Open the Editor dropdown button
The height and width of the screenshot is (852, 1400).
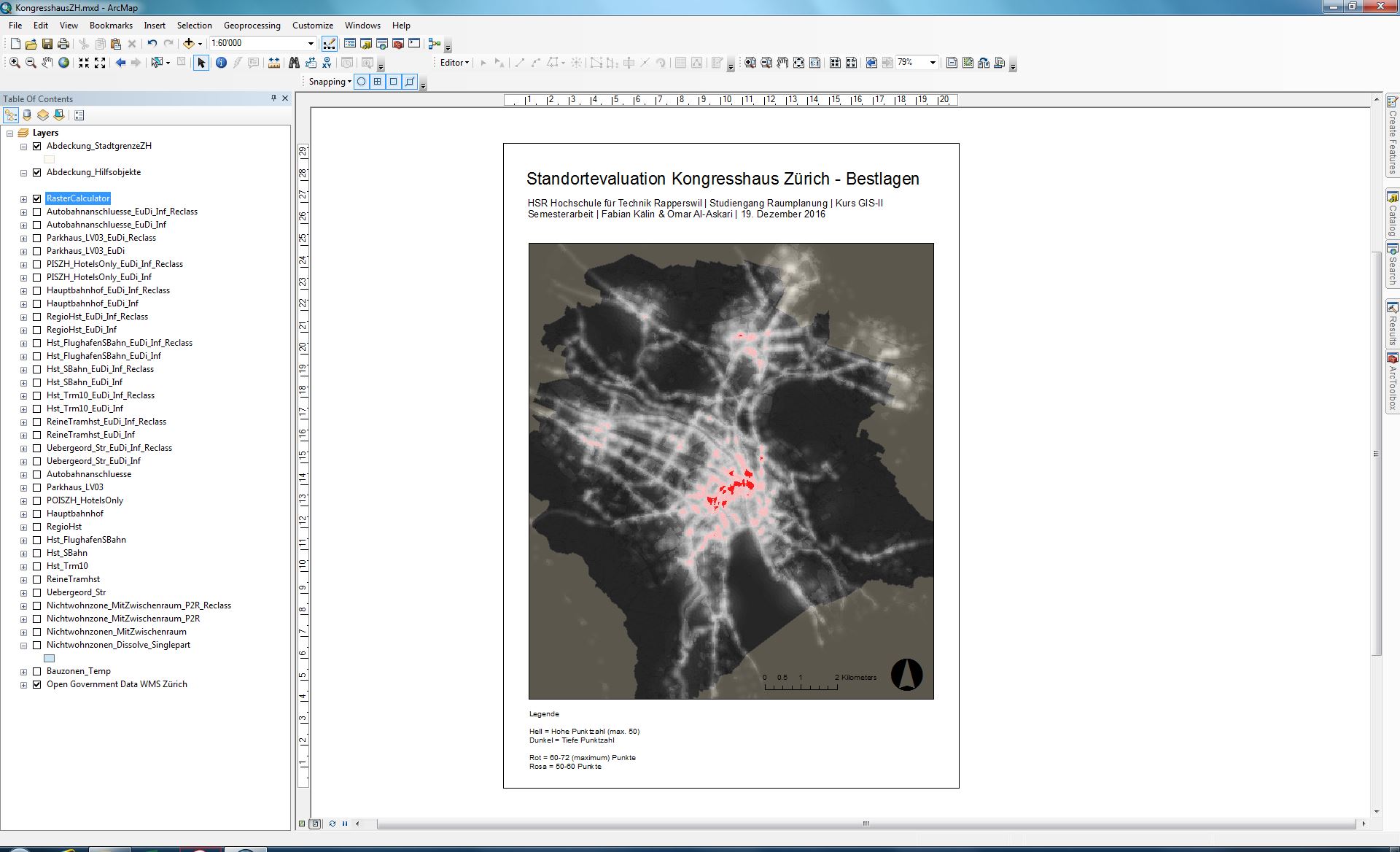coord(454,63)
